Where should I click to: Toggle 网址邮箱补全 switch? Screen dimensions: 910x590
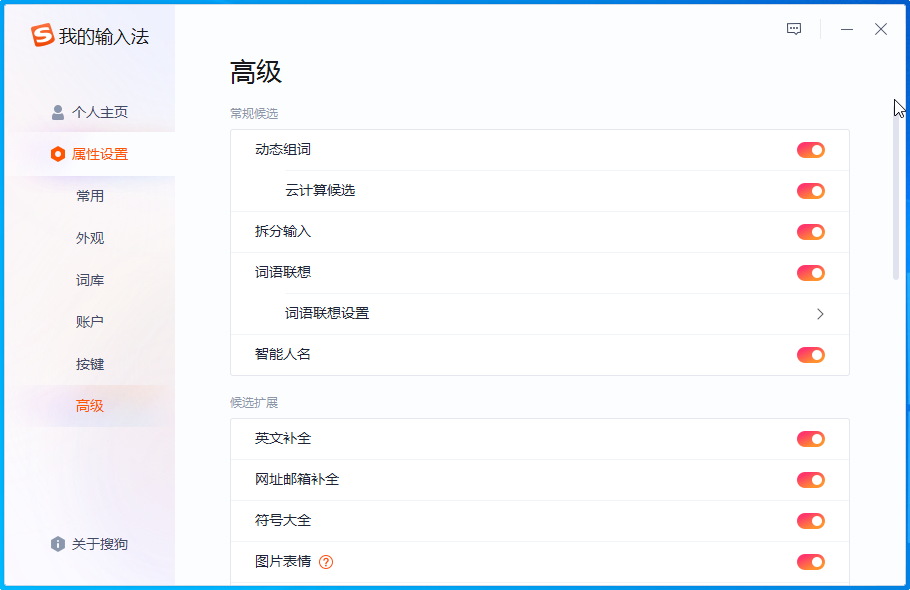[x=811, y=480]
